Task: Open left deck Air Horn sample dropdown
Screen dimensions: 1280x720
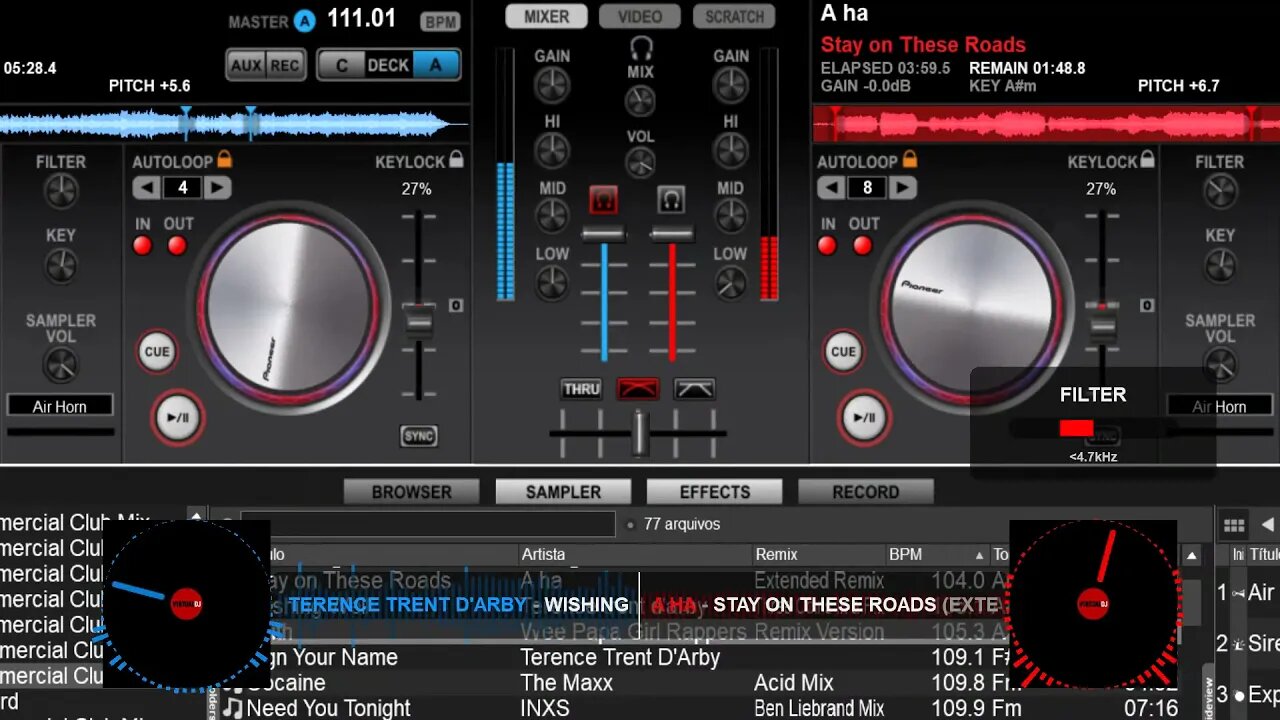Action: point(60,406)
